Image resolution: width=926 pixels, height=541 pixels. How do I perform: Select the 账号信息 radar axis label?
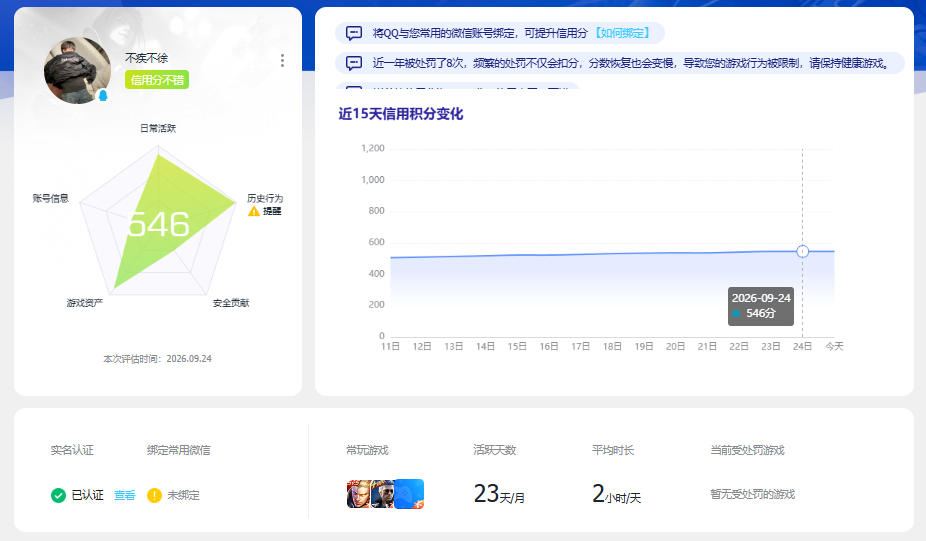tap(51, 198)
